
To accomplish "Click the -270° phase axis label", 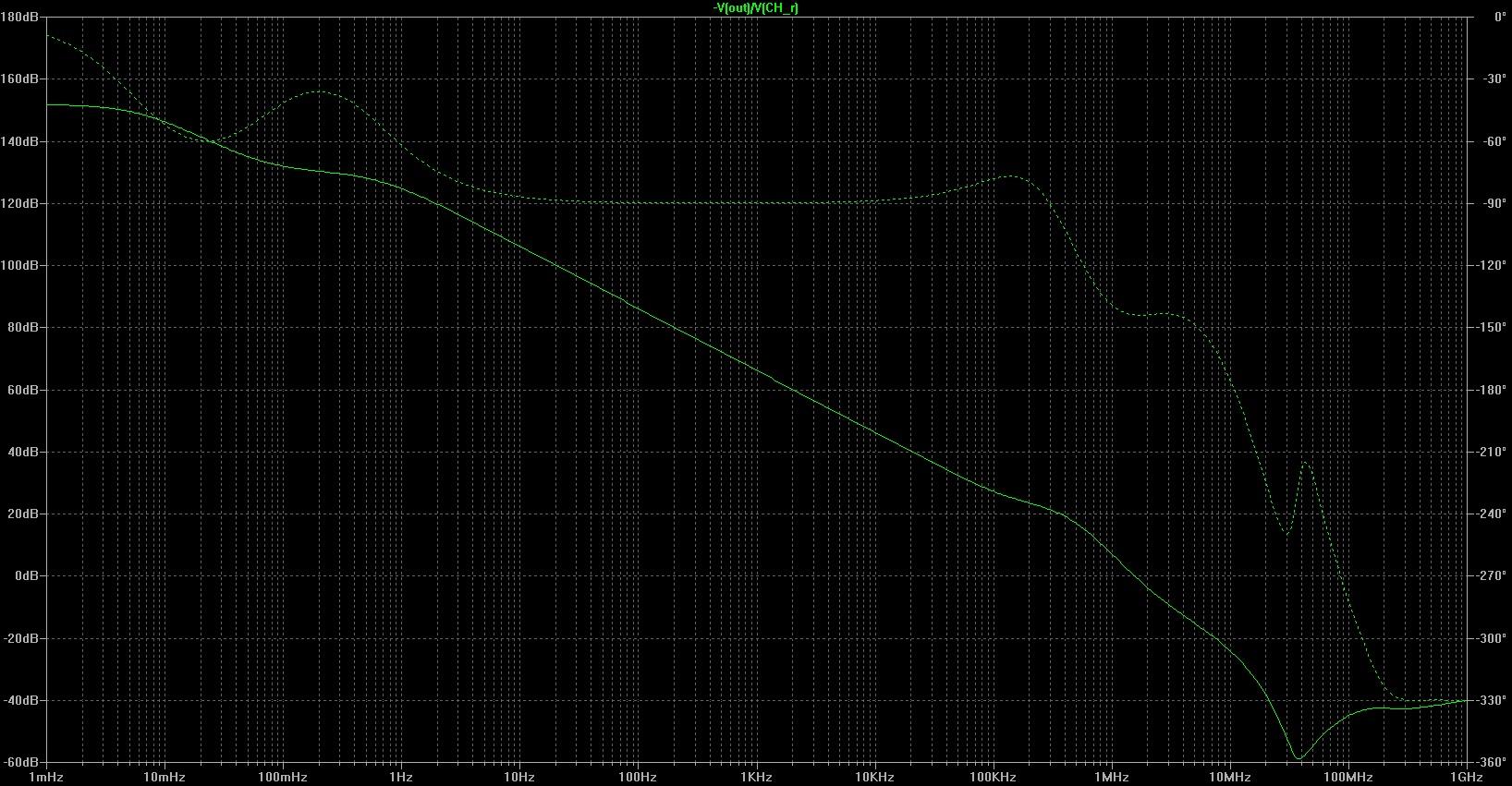I will coord(1491,575).
